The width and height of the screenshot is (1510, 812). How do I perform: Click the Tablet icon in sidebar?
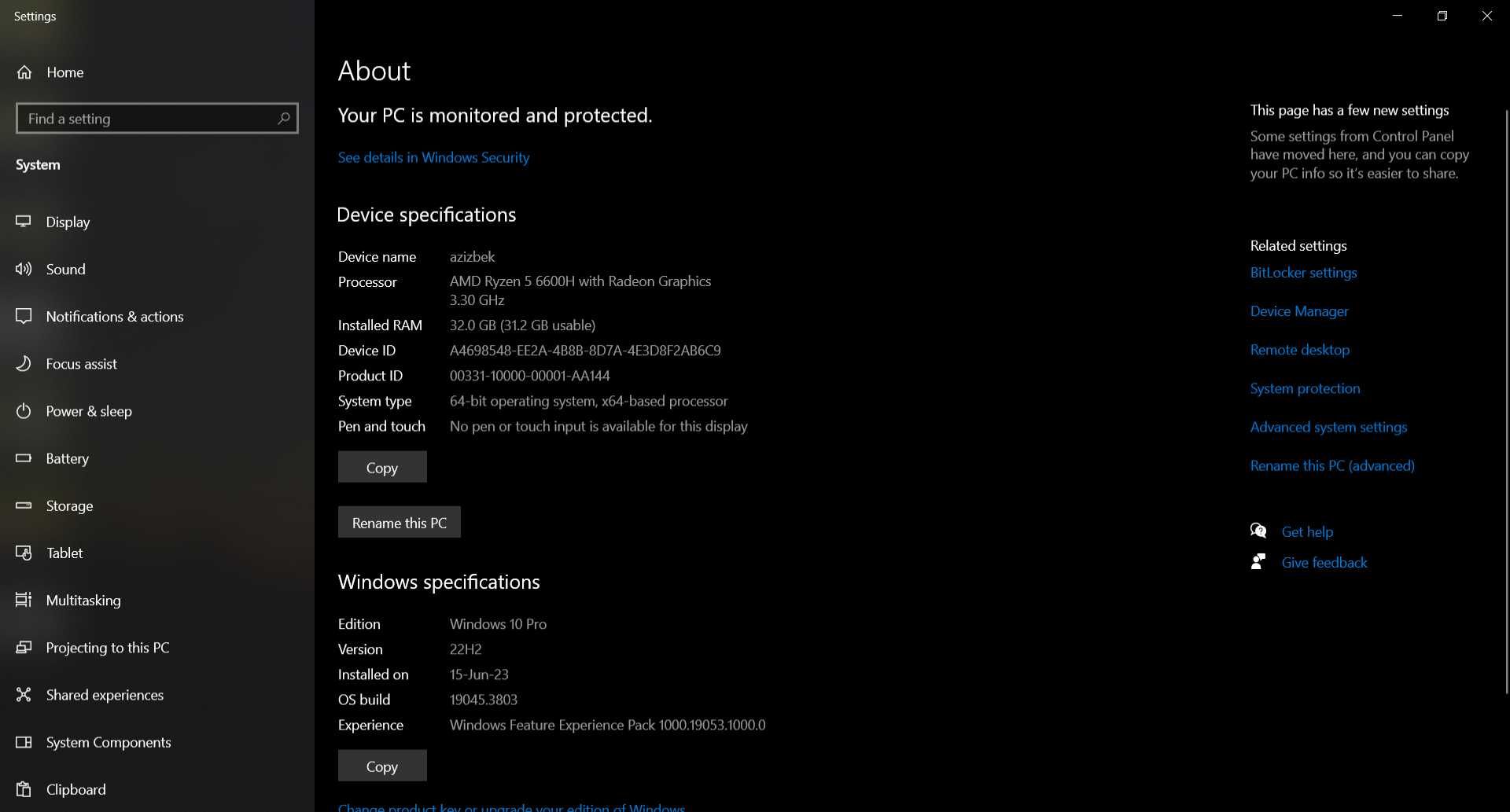(x=24, y=553)
